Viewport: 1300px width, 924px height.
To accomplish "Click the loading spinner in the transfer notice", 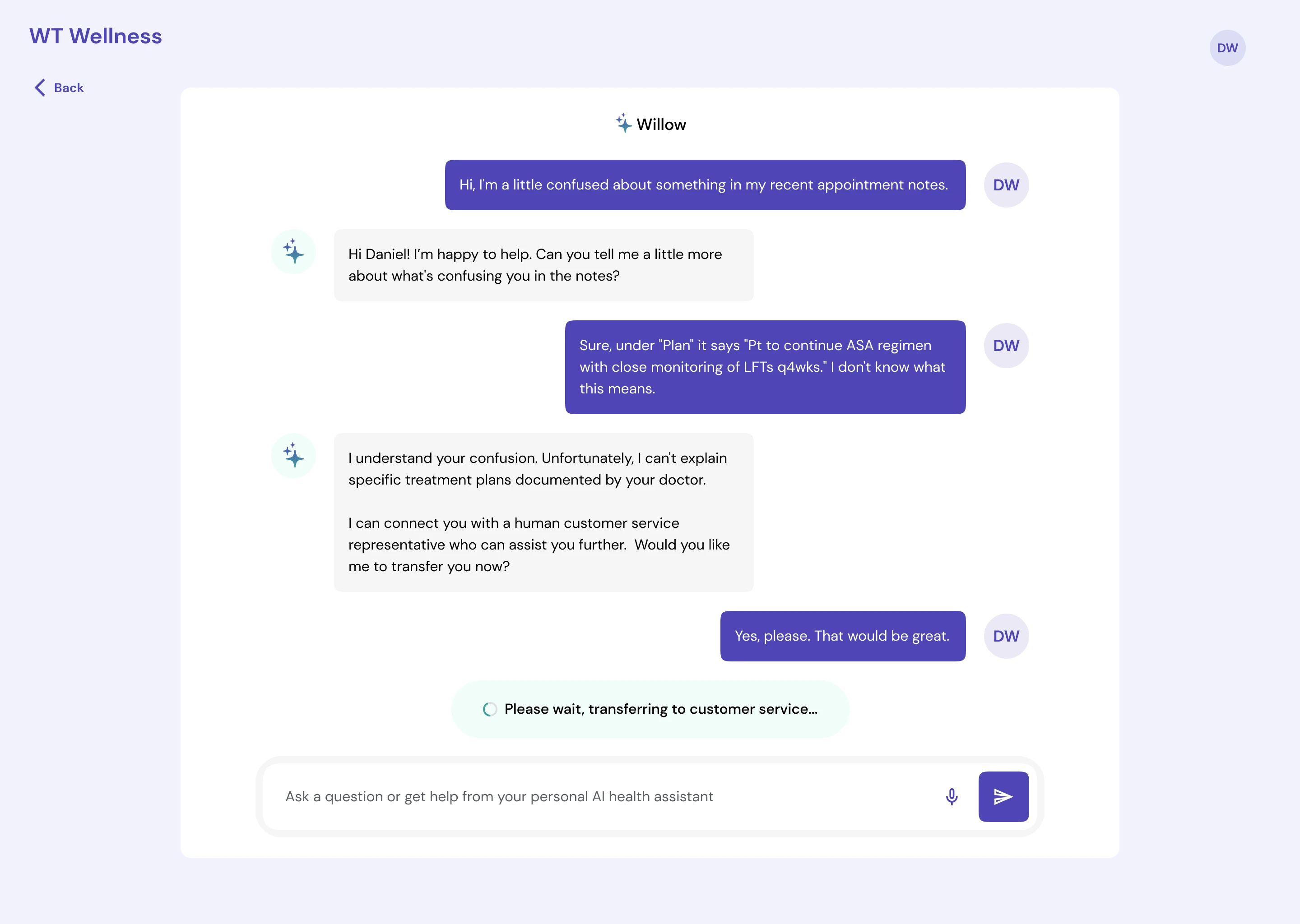I will (489, 709).
